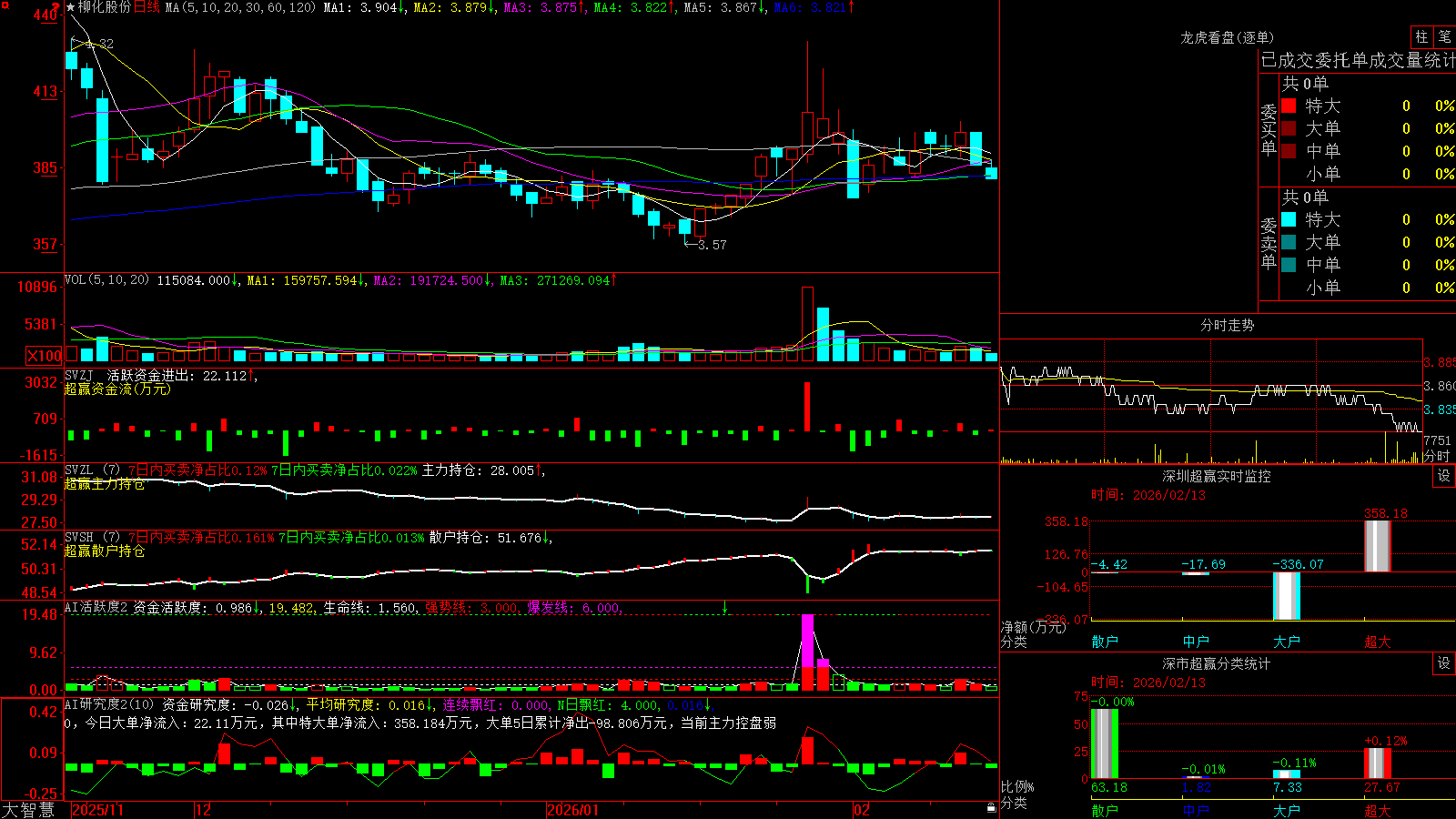This screenshot has width=1456, height=819.
Task: Click the 2025/11 date marker
Action: coord(97,810)
